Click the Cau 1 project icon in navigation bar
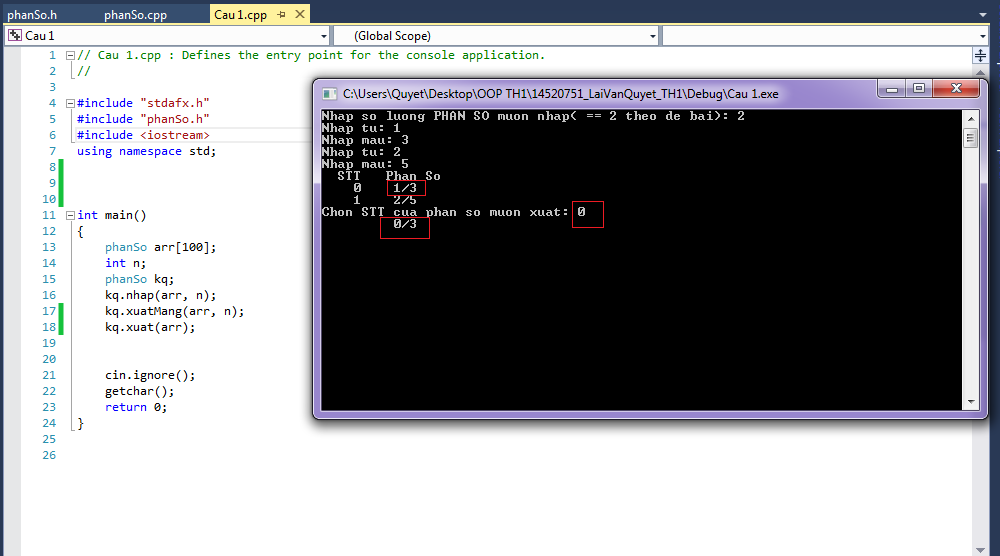This screenshot has width=1000, height=556. (14, 36)
